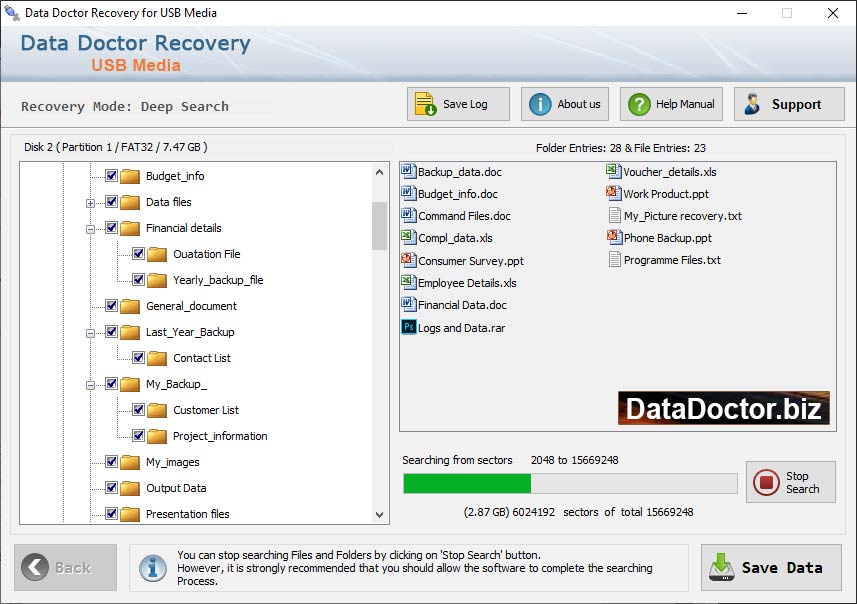Click the info icon in the bottom hint bar
Viewport: 857px width, 604px height.
tap(153, 567)
